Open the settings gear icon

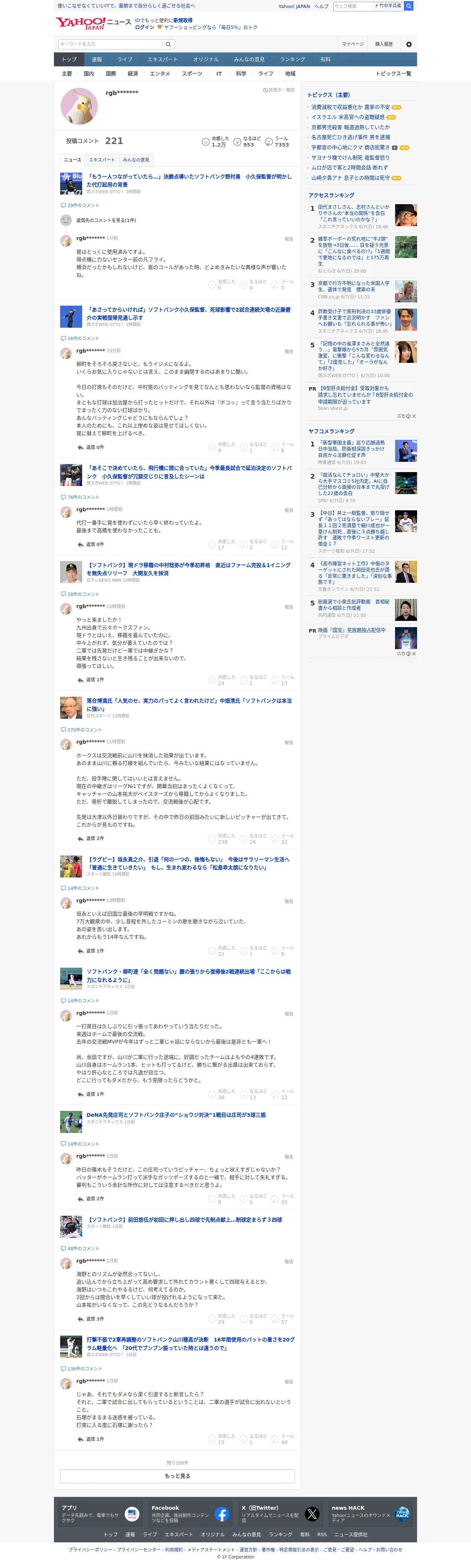pos(409,44)
